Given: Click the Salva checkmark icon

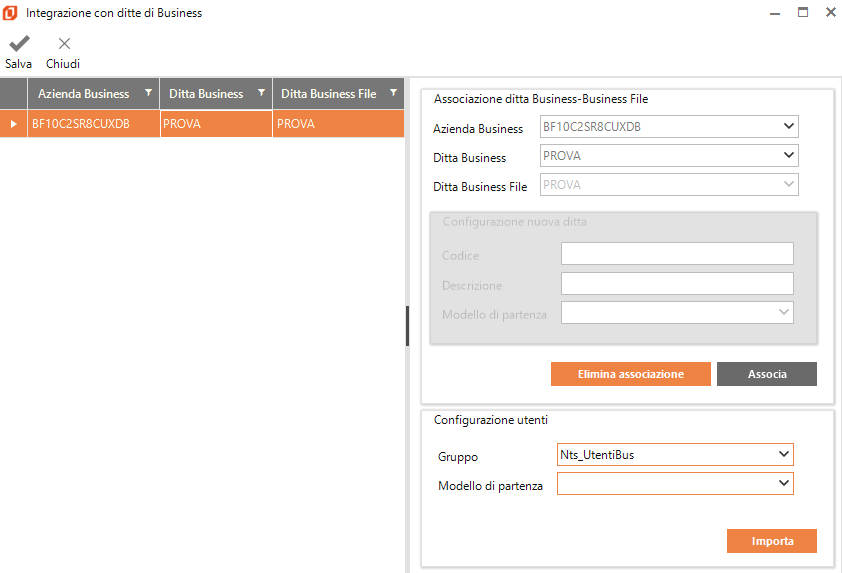Looking at the screenshot, I should point(19,43).
